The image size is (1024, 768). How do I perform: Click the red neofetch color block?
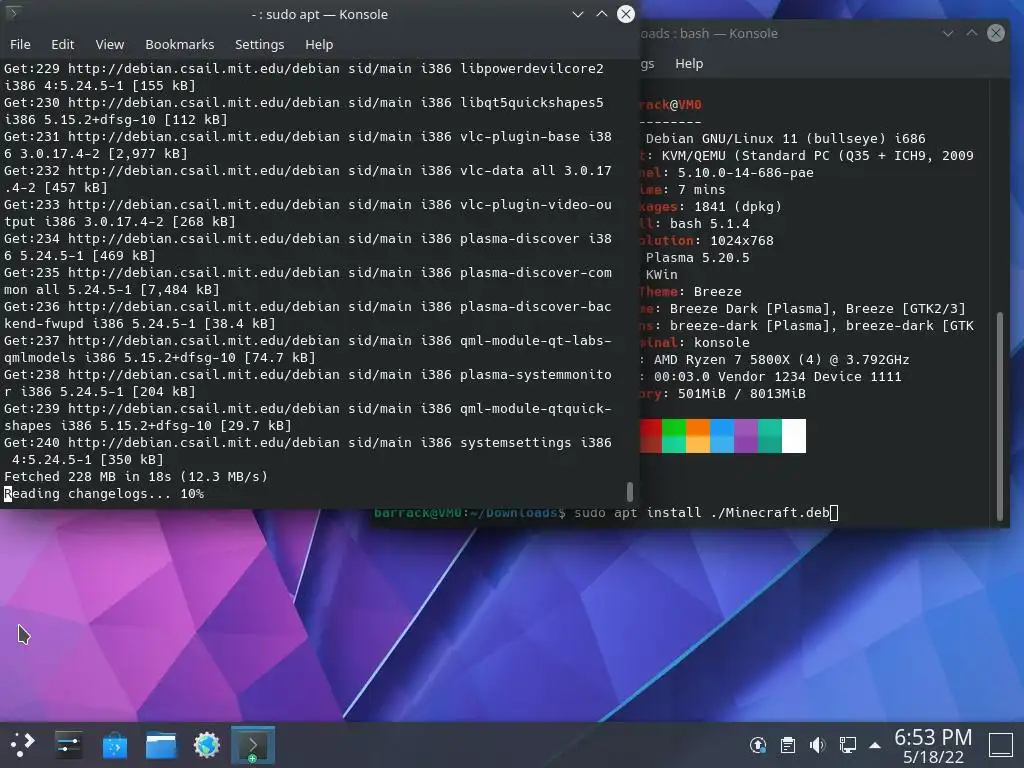[x=650, y=436]
